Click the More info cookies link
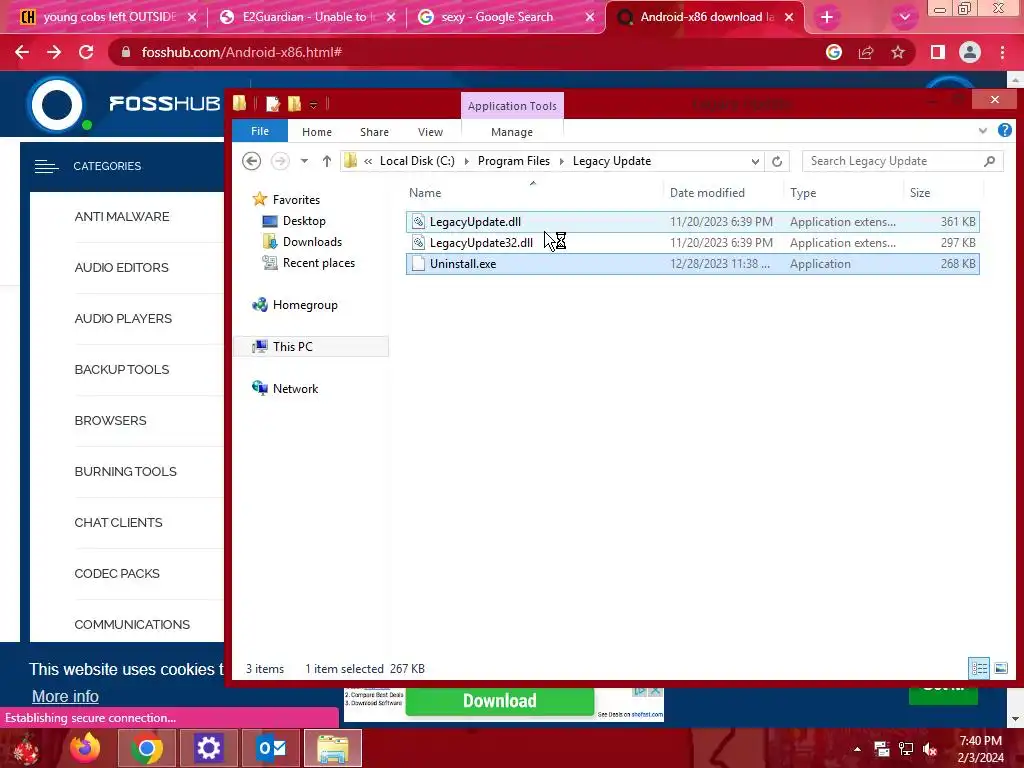 click(65, 696)
